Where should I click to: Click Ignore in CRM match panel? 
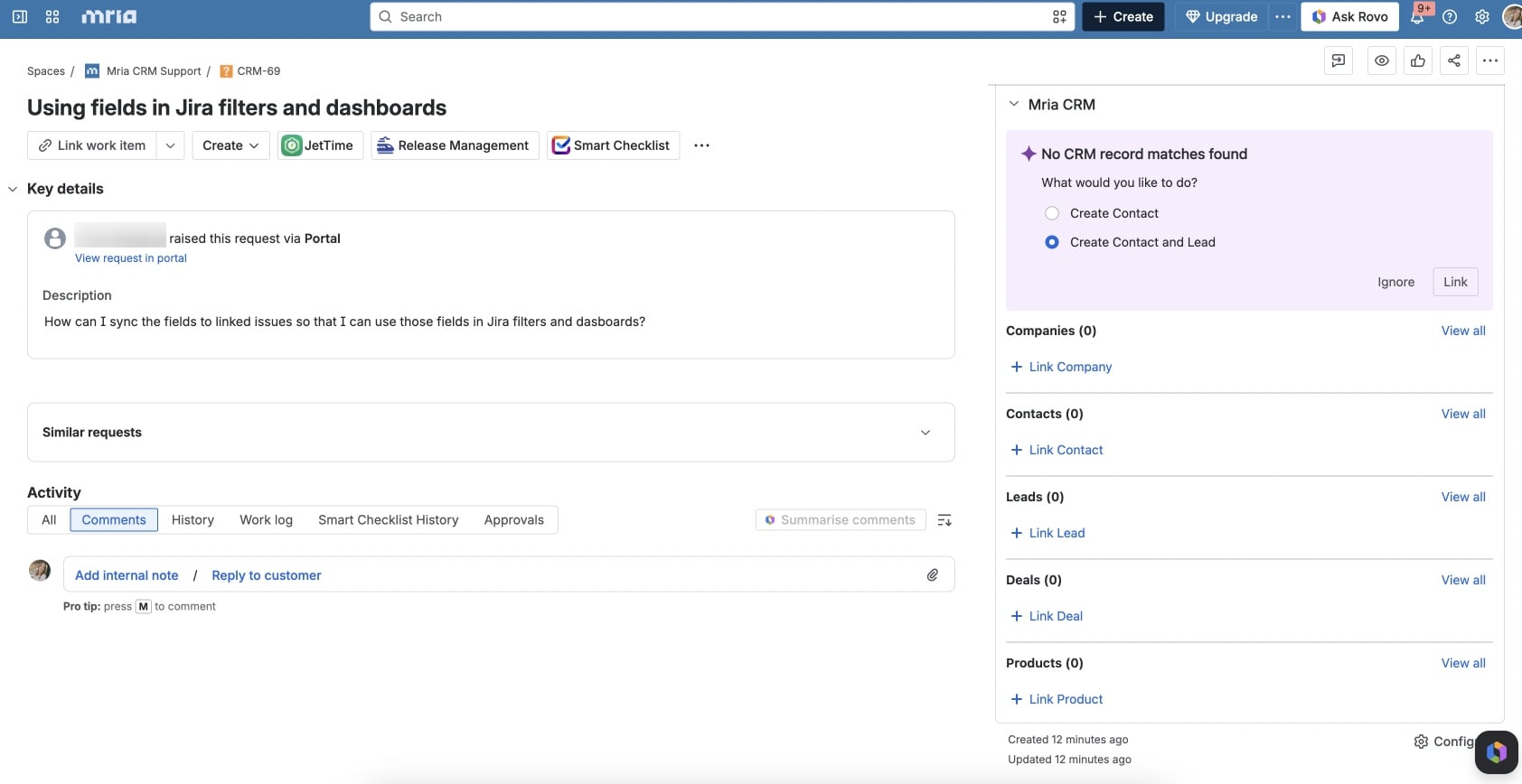1396,282
